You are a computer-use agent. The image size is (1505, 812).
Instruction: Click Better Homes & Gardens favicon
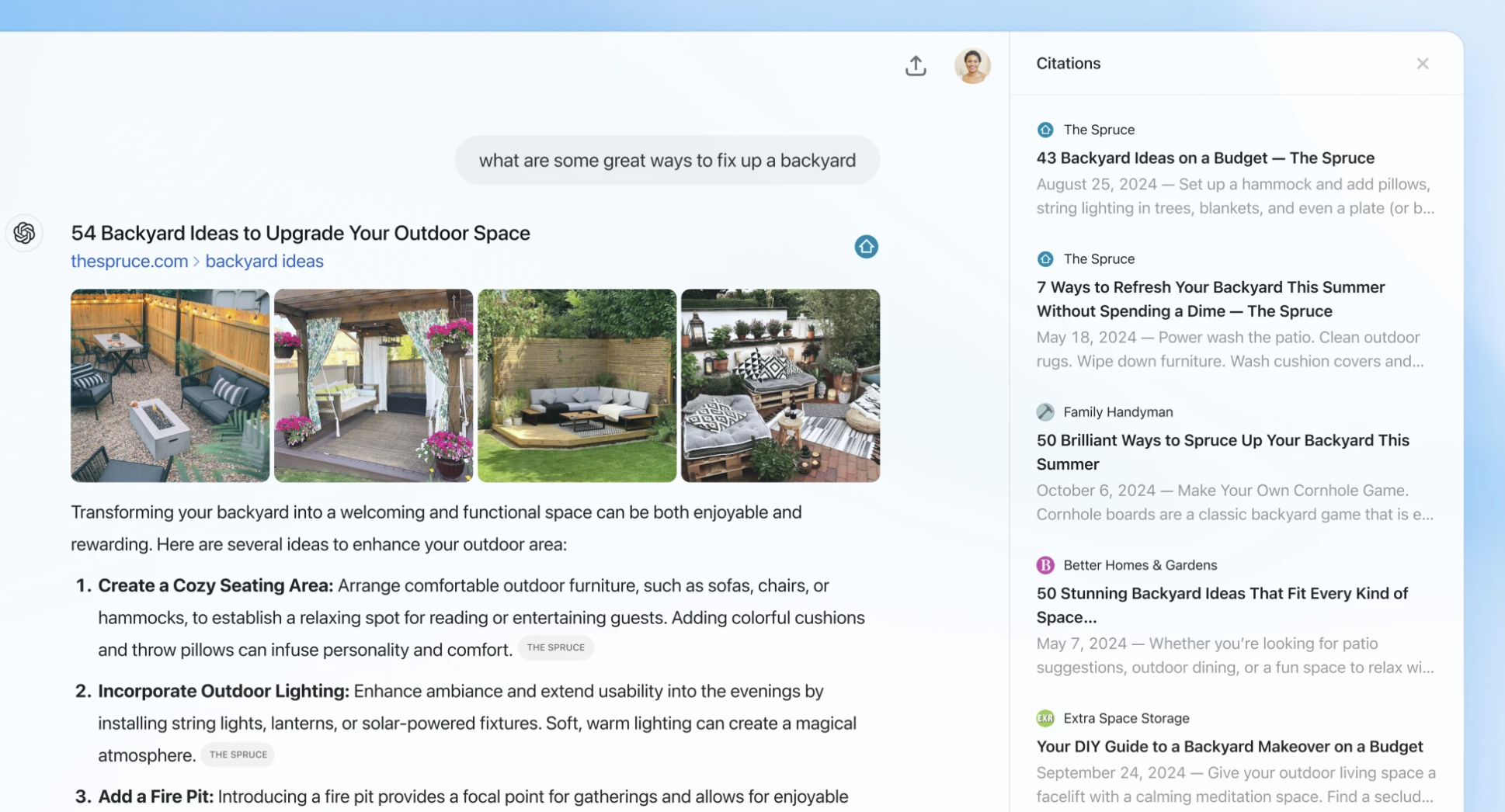[x=1045, y=565]
